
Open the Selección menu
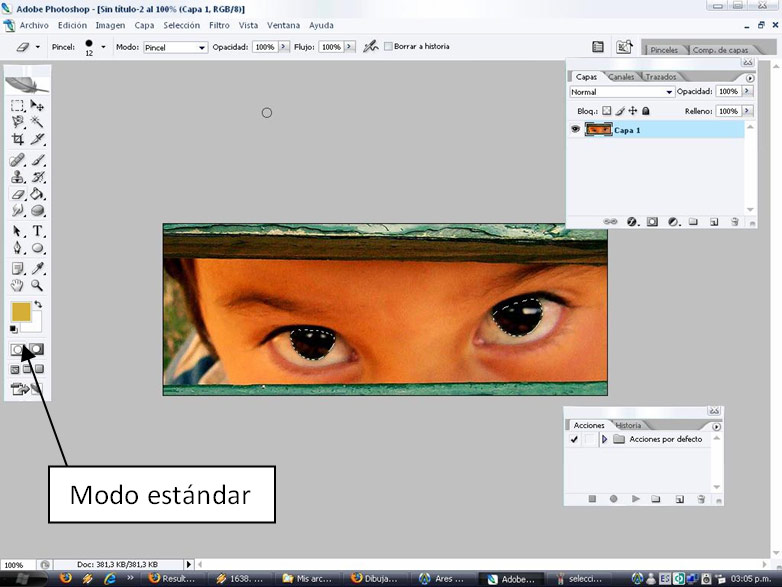[182, 25]
